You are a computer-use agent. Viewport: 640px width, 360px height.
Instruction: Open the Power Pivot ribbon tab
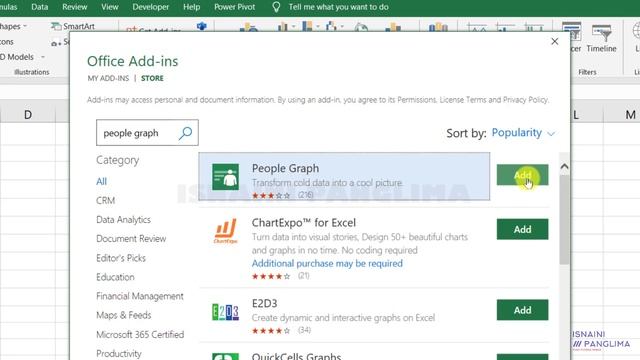(x=234, y=7)
